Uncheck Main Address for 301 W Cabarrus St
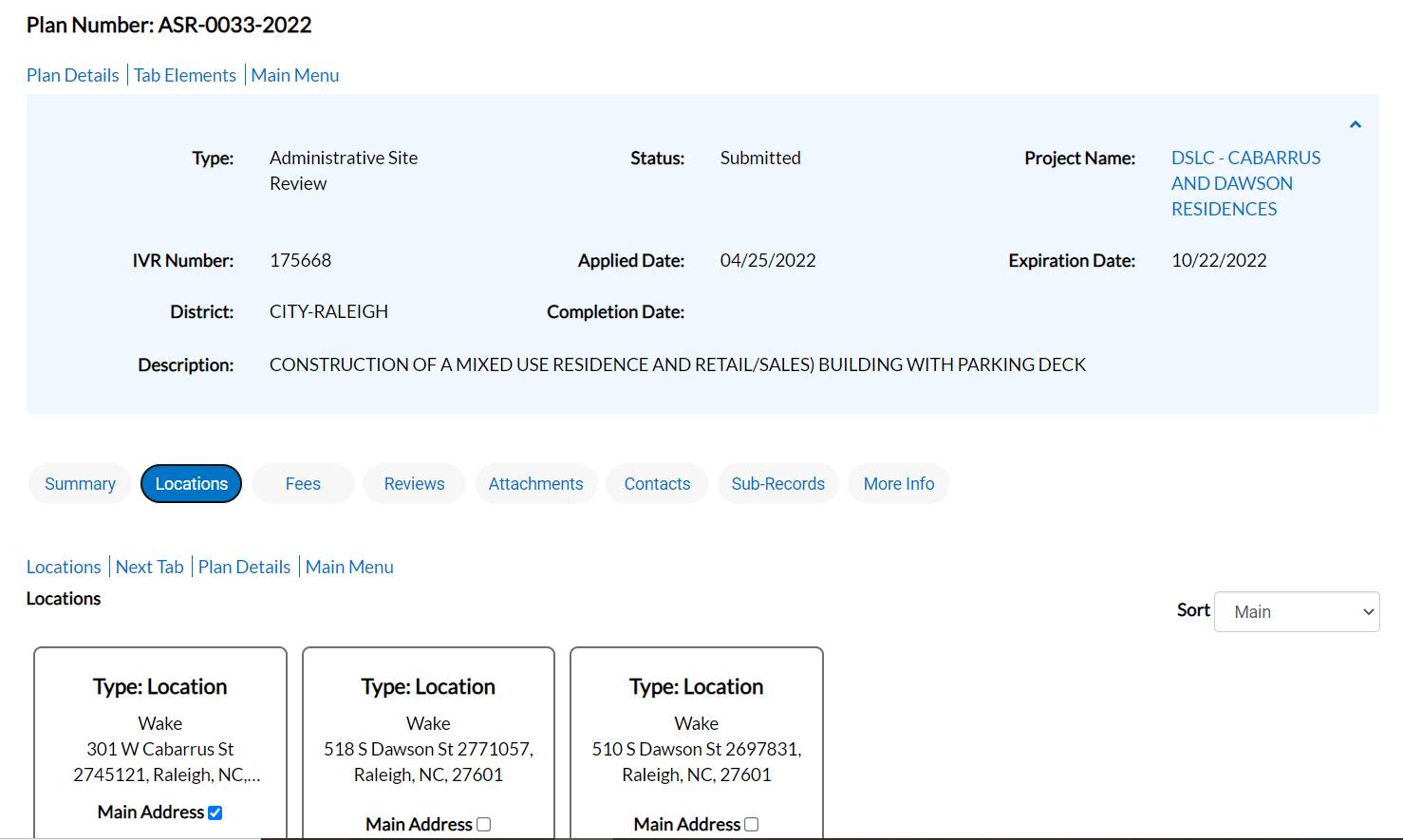 pos(215,812)
